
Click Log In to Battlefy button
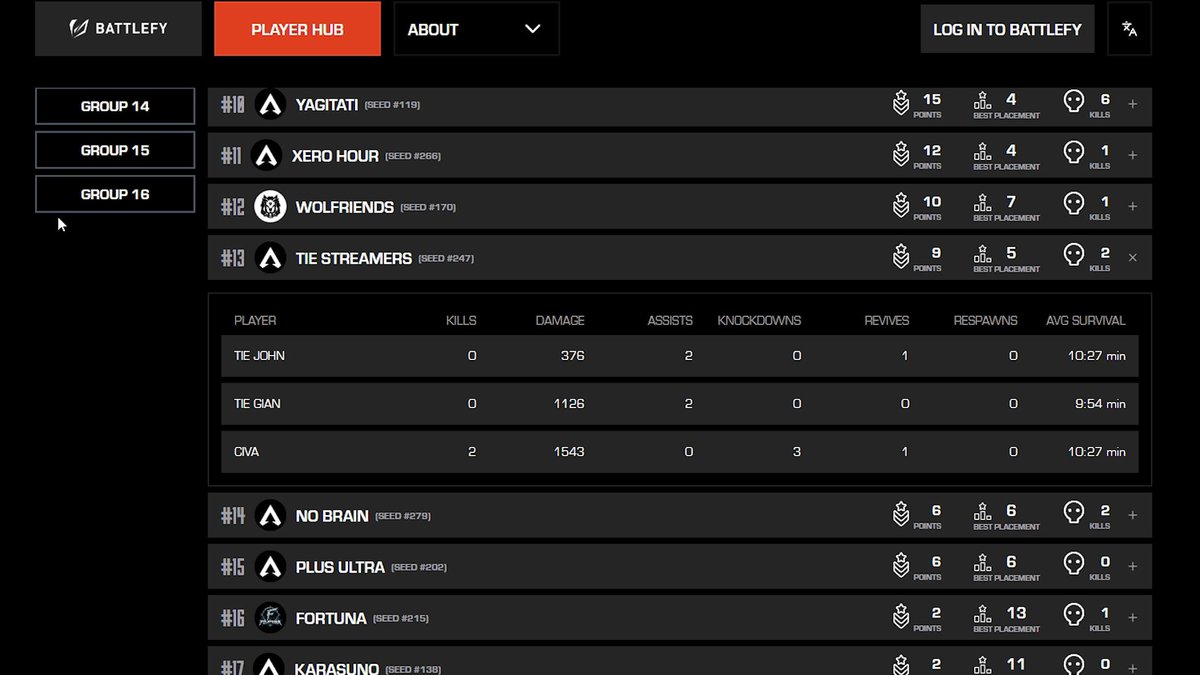(1007, 28)
